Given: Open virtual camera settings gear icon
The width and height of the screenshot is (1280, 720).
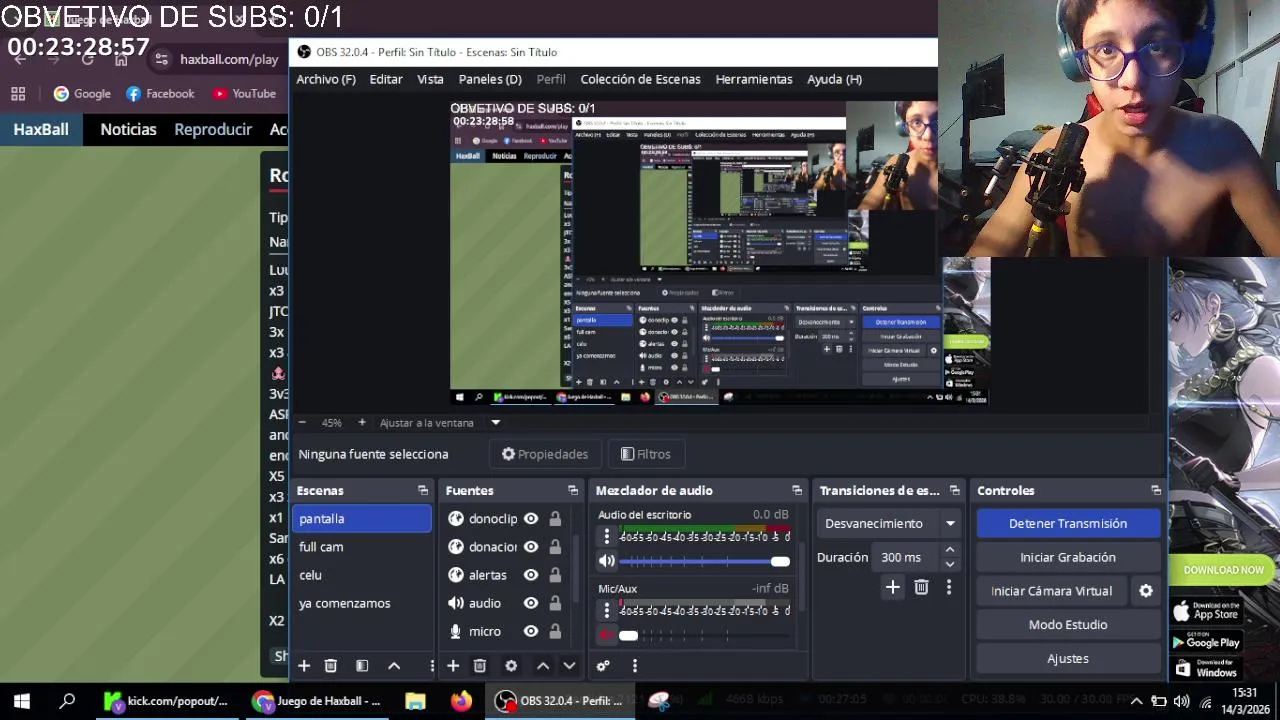Looking at the screenshot, I should pyautogui.click(x=1146, y=591).
